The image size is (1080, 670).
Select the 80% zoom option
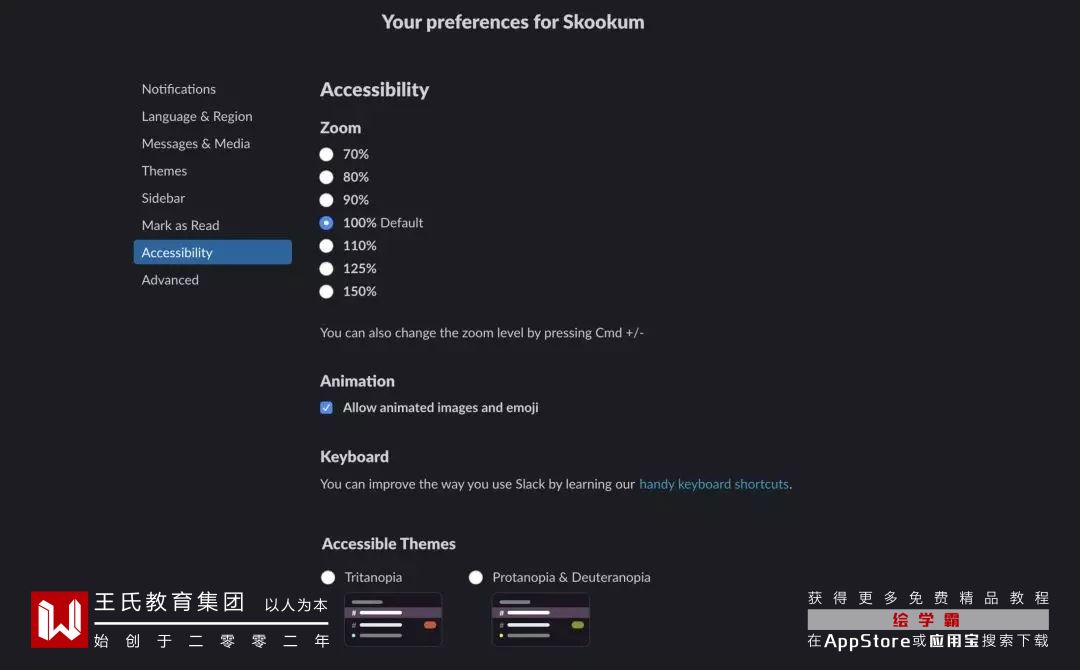(x=326, y=177)
